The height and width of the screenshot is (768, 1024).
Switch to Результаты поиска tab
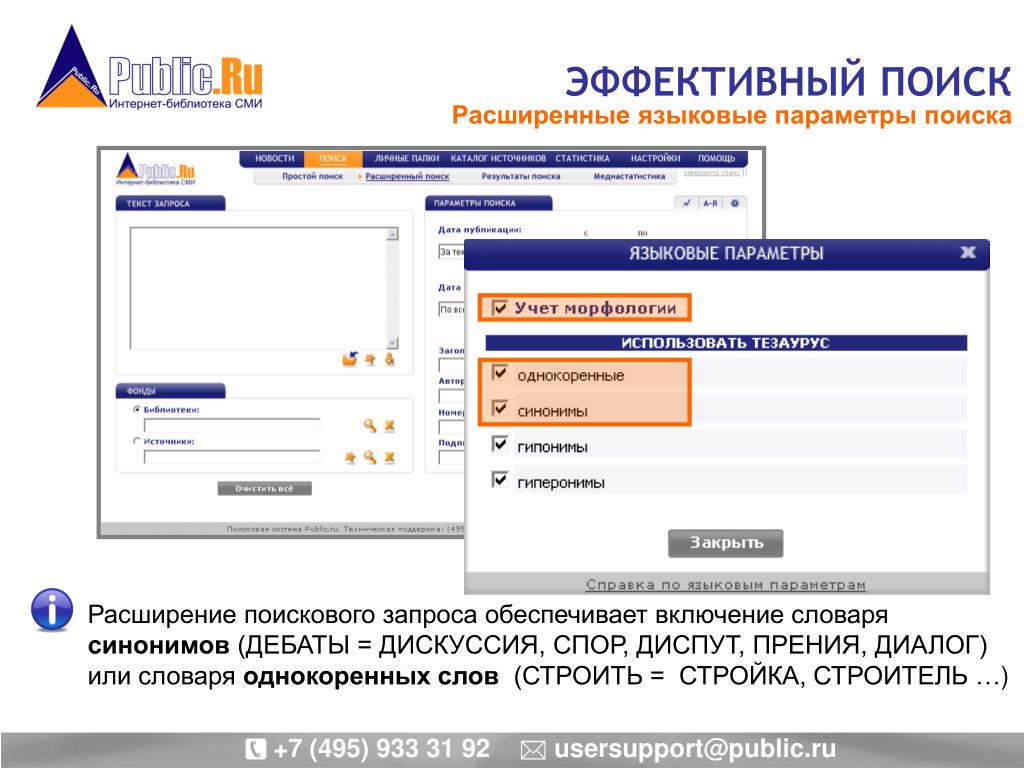(520, 176)
